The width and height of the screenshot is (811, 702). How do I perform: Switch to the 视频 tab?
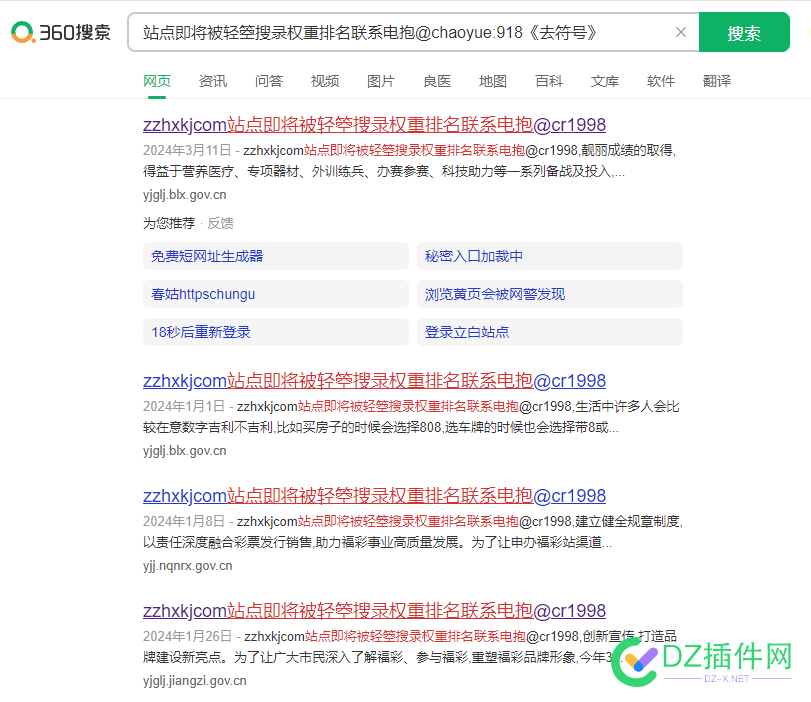coord(325,81)
